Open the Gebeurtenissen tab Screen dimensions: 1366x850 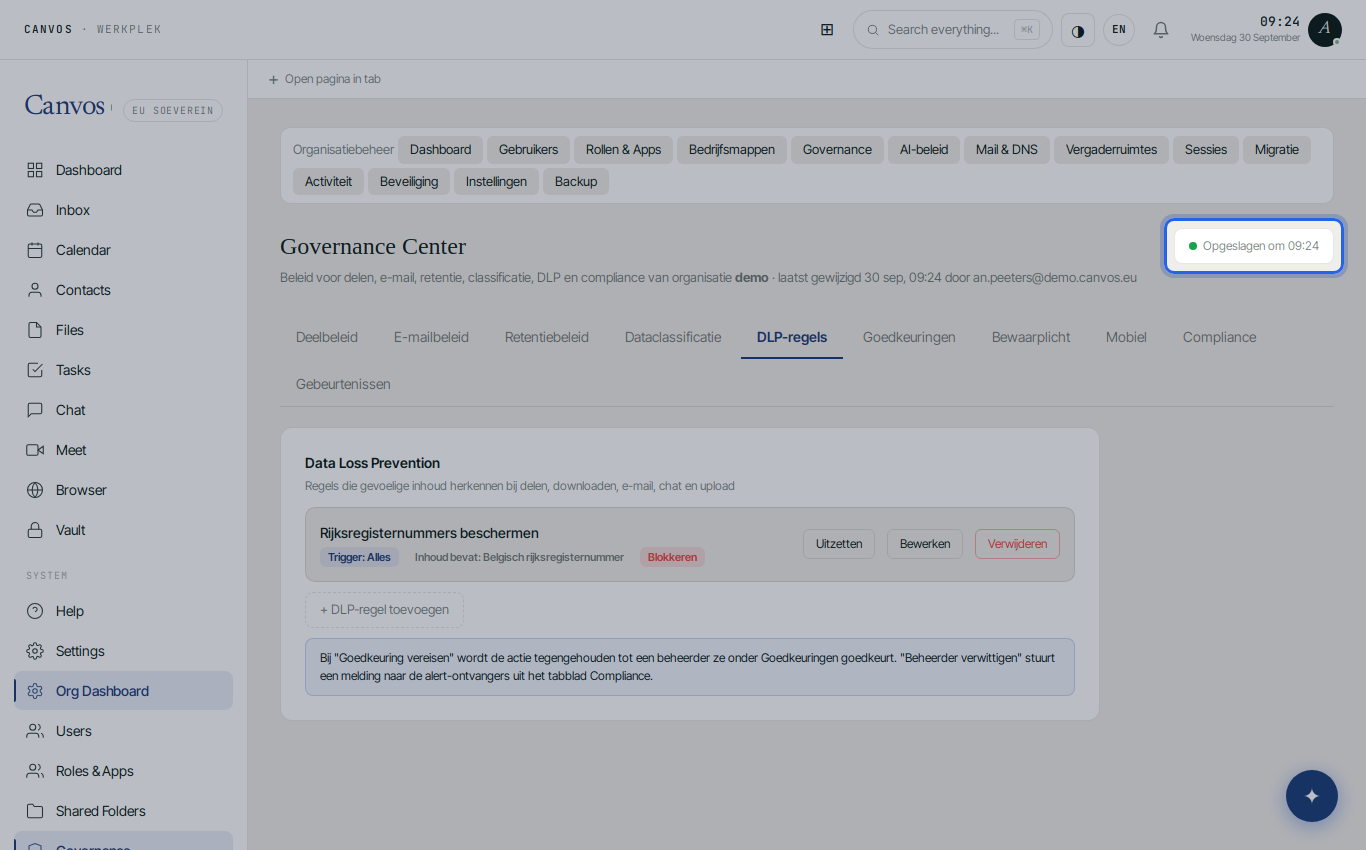click(343, 384)
